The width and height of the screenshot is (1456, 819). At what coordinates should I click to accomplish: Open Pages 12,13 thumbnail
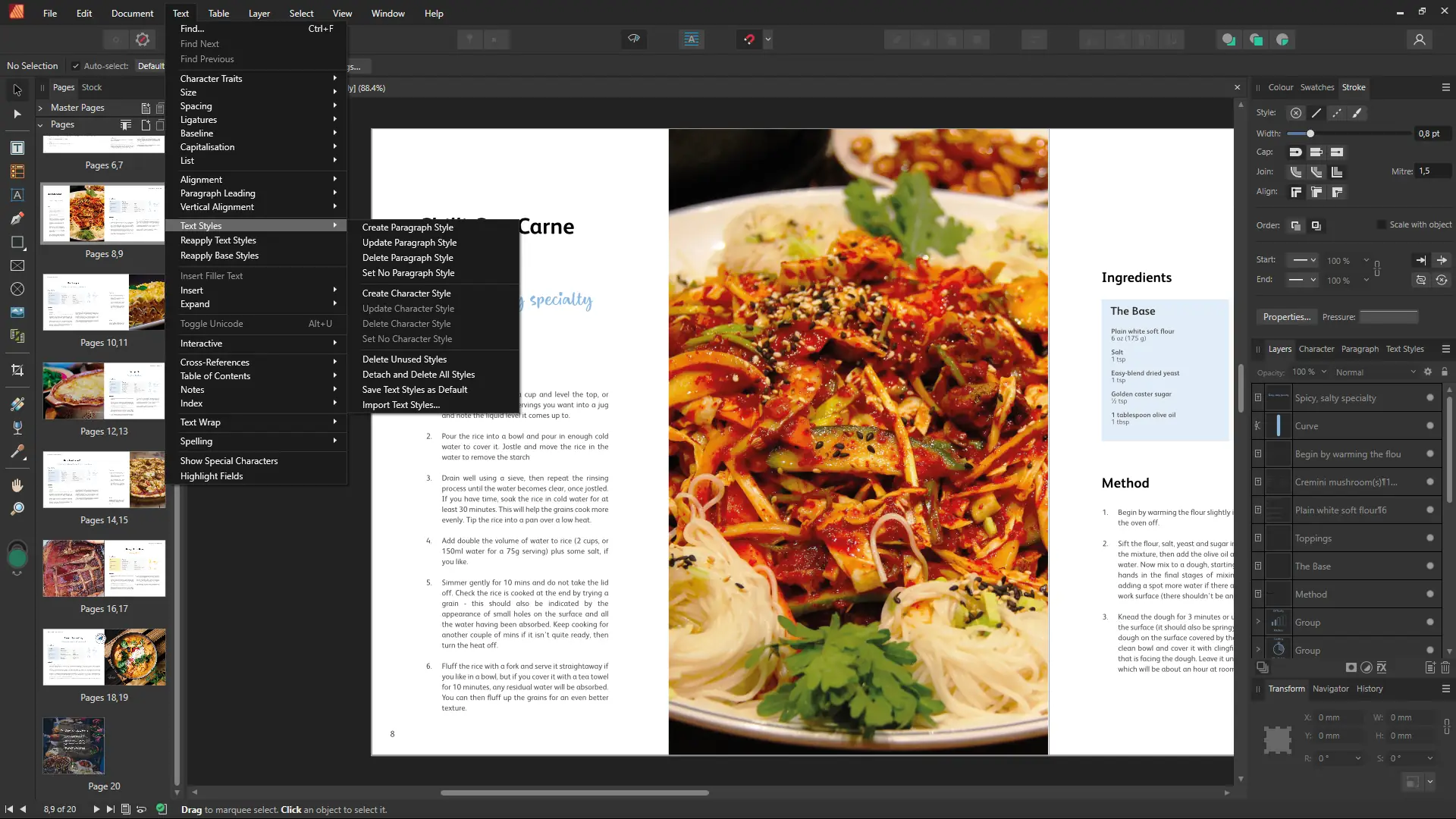point(104,392)
